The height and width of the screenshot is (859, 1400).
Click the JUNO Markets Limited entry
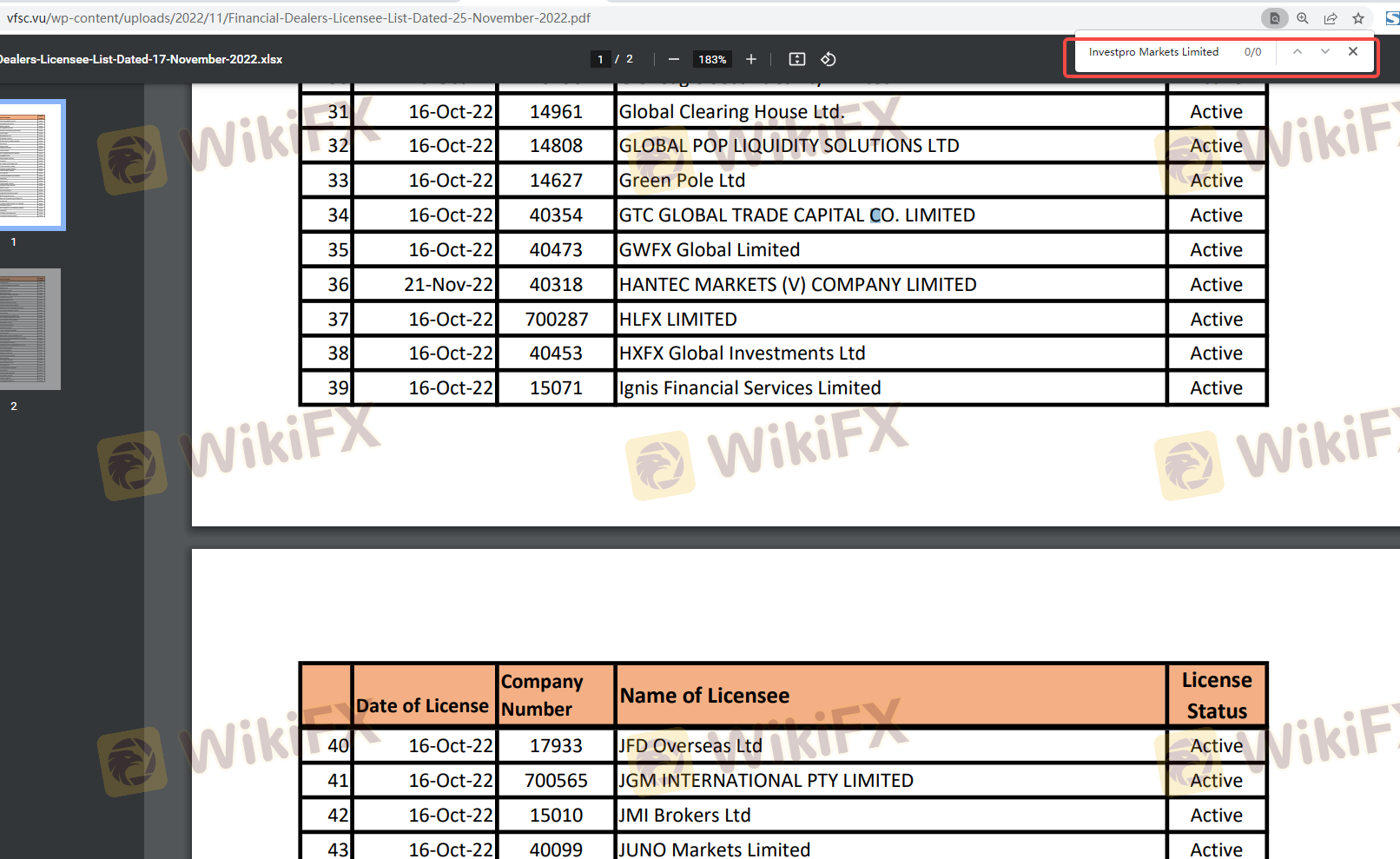pyautogui.click(x=714, y=849)
